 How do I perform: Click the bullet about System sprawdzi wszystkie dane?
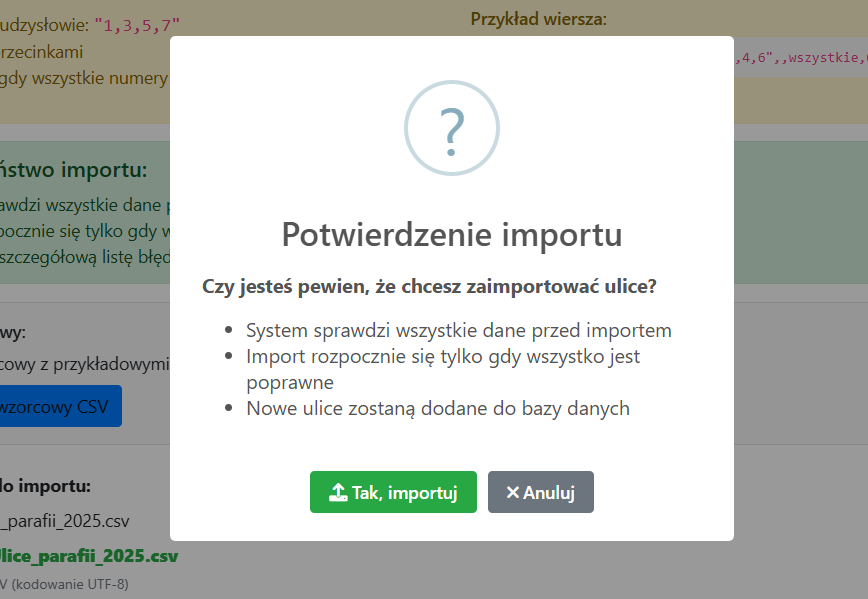tap(459, 330)
